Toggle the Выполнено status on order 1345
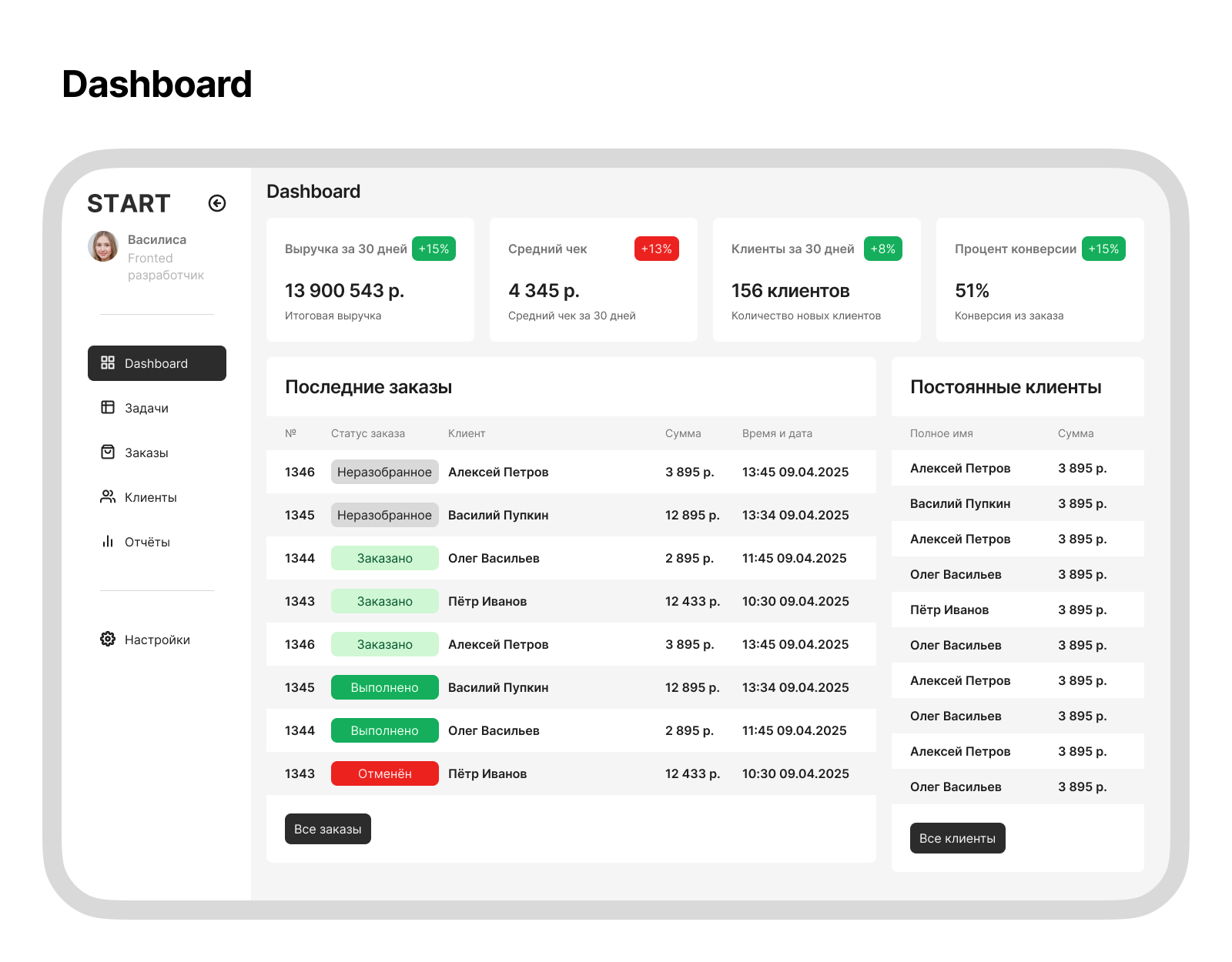Viewport: 1232px width, 962px height. [x=384, y=686]
